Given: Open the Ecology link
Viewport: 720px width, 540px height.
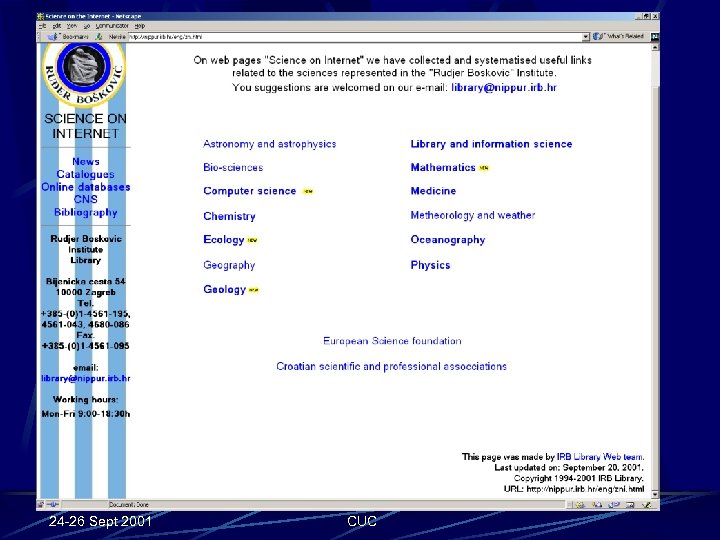Looking at the screenshot, I should (x=224, y=240).
